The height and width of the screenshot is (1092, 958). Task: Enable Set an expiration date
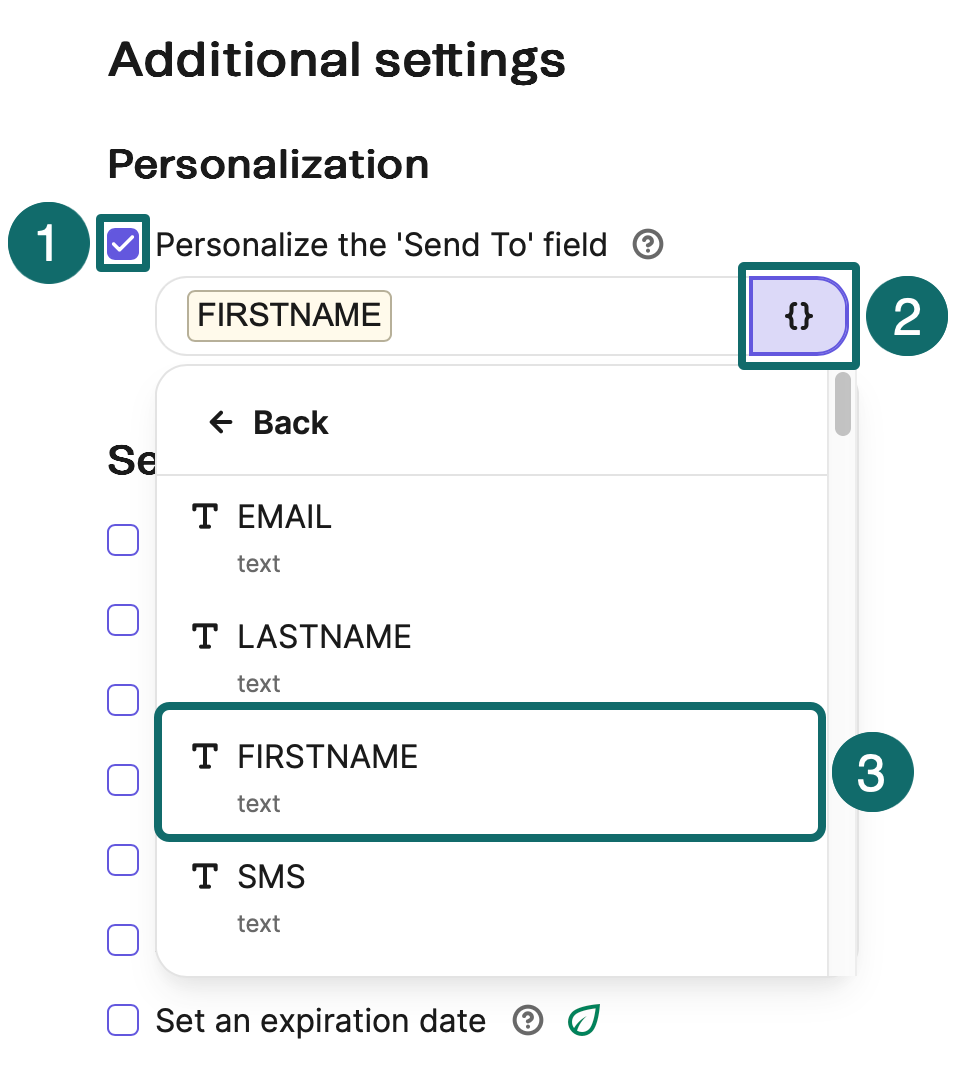122,1021
